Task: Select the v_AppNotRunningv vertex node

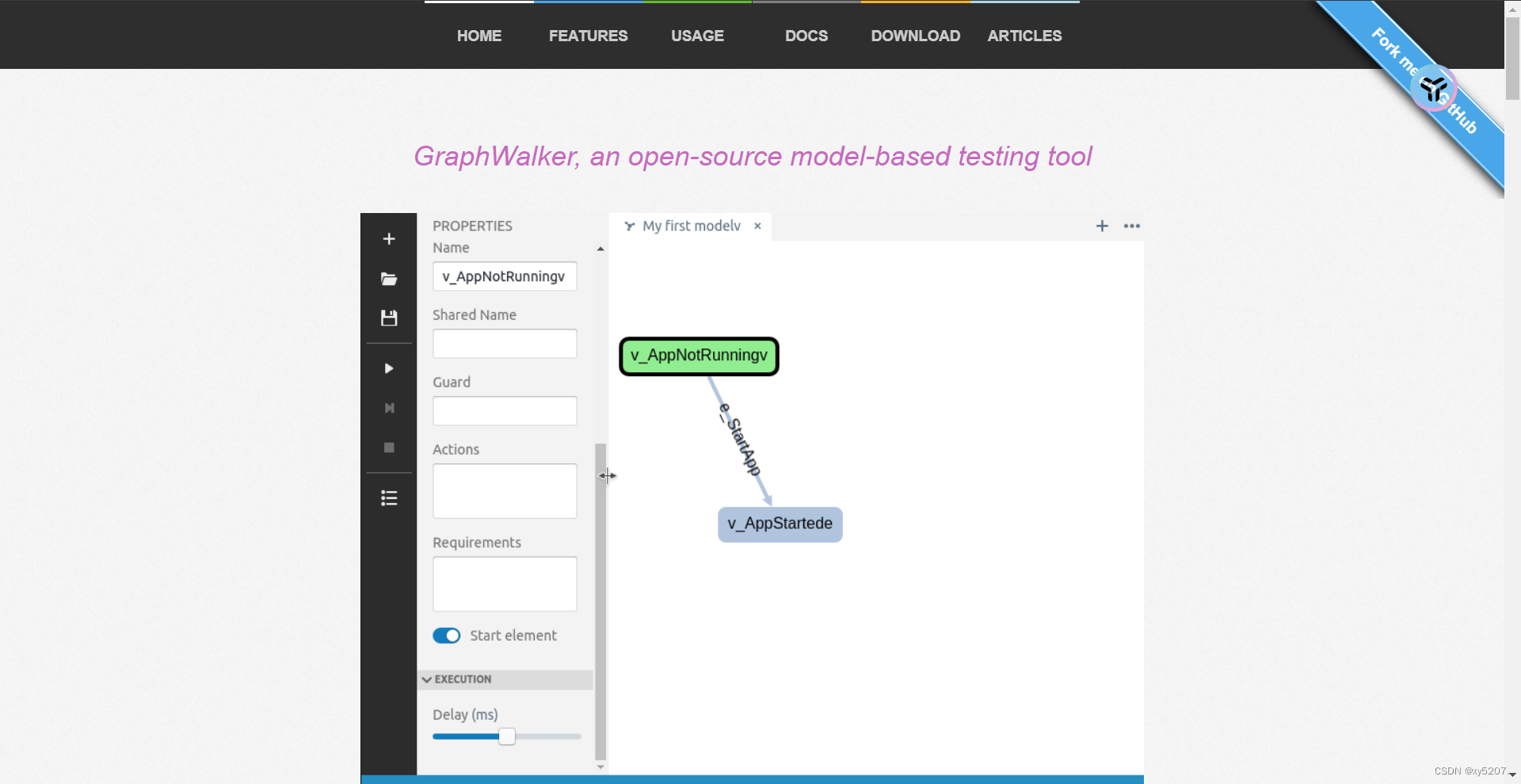Action: (x=699, y=356)
